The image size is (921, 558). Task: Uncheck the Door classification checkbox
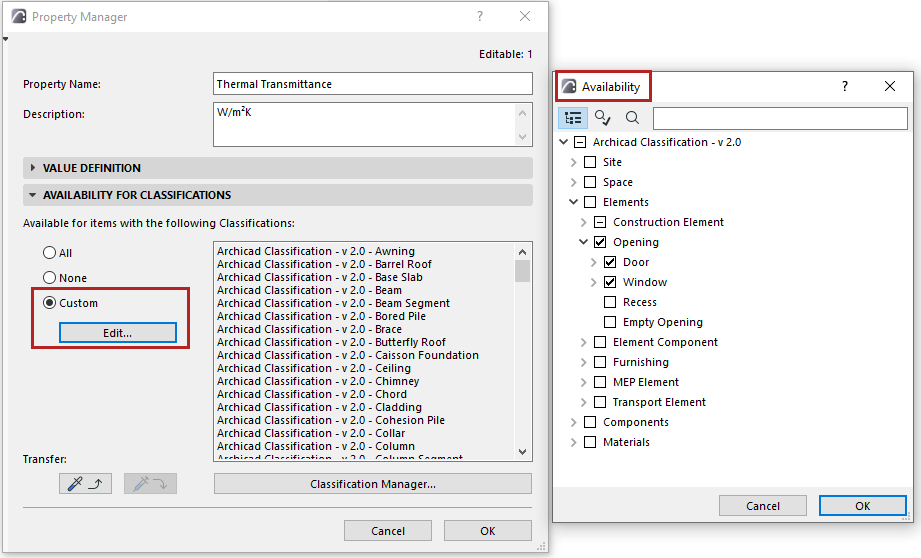click(610, 262)
